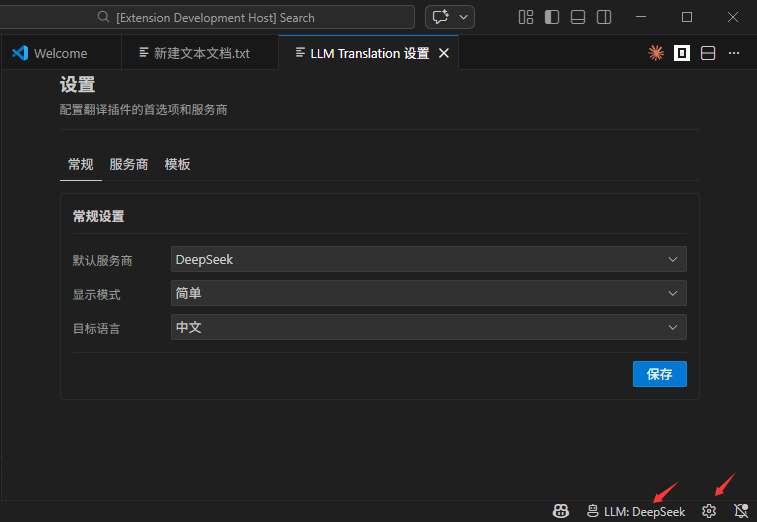This screenshot has height=522, width=757.
Task: Switch to the Welcome tab
Action: [x=61, y=53]
